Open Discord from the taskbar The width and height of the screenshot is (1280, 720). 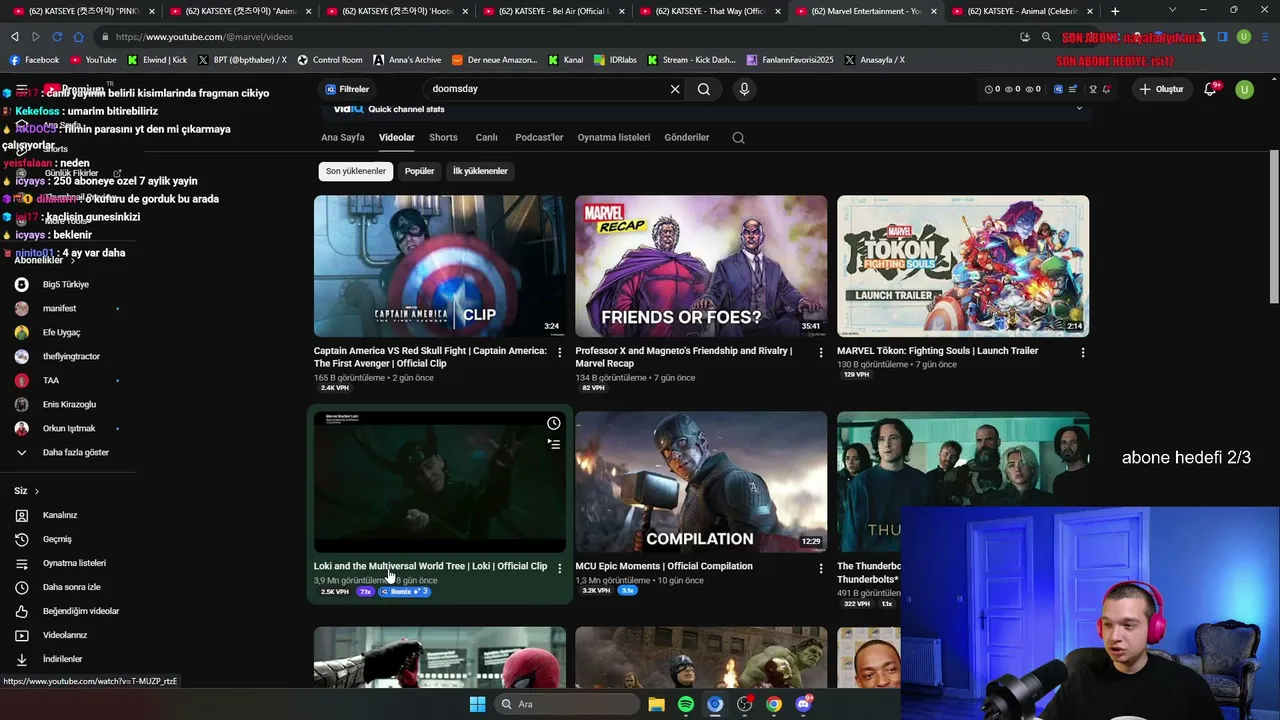[x=803, y=704]
